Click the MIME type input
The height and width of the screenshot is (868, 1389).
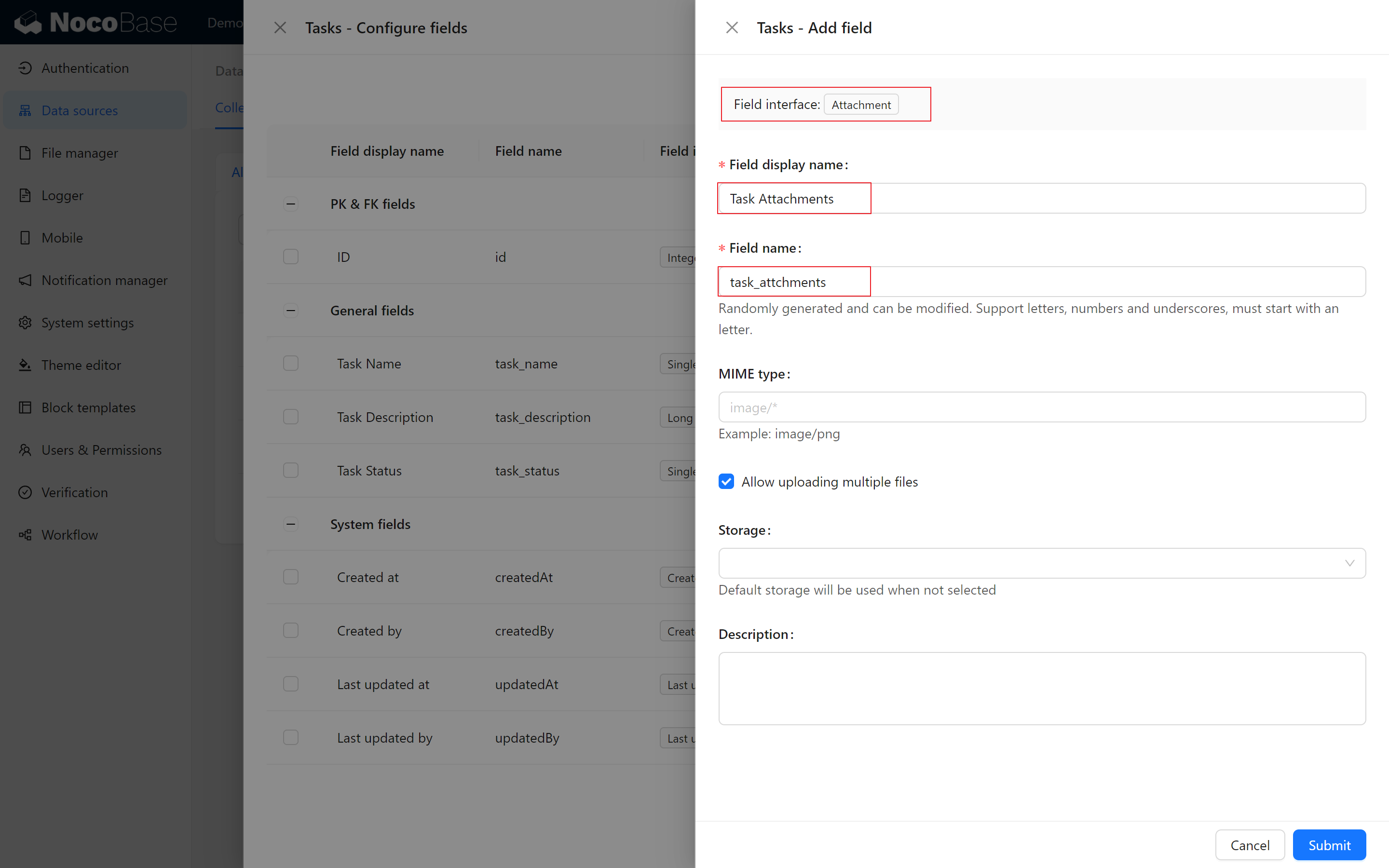tap(1042, 407)
